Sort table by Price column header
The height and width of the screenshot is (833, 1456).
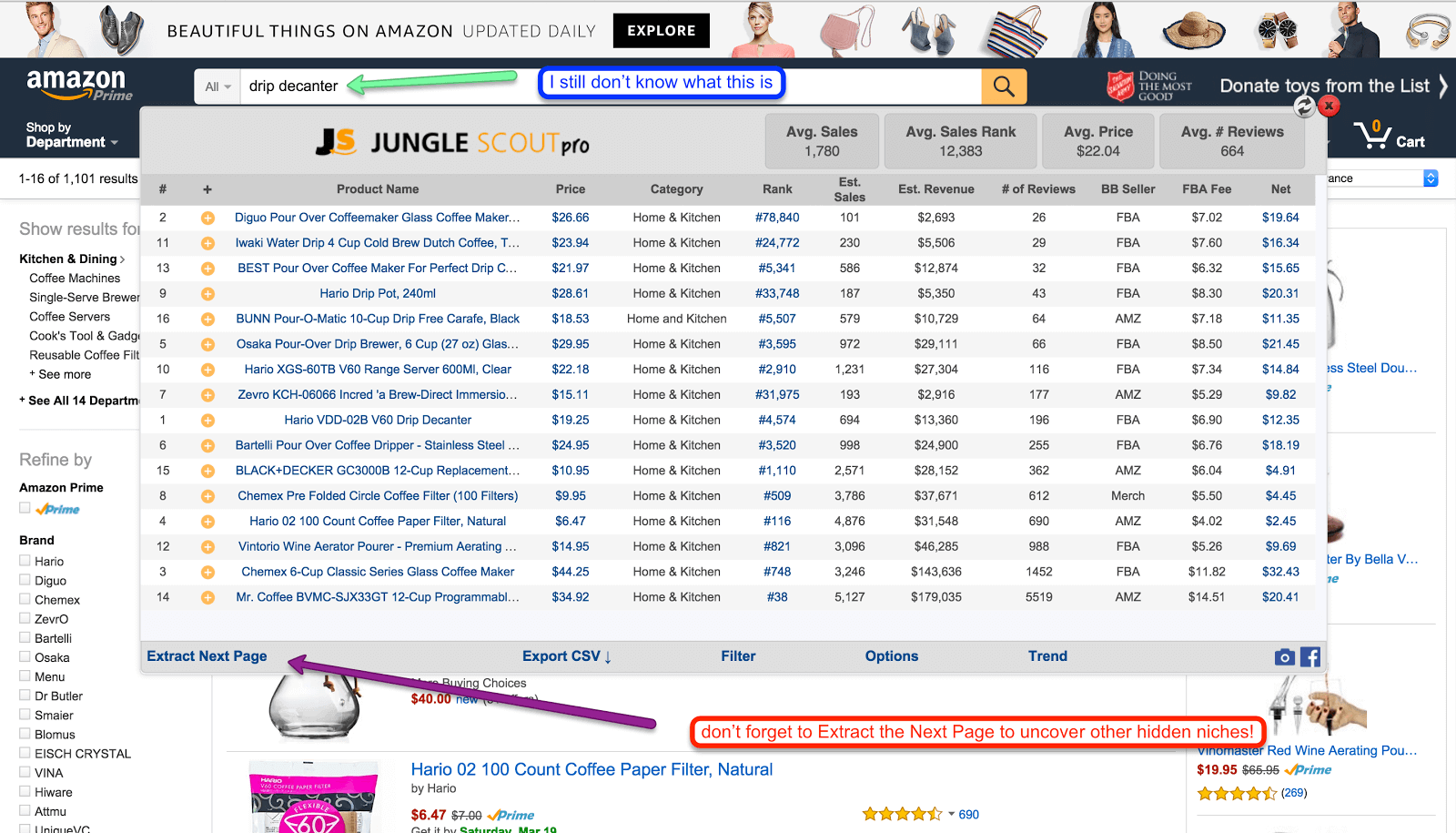click(571, 189)
